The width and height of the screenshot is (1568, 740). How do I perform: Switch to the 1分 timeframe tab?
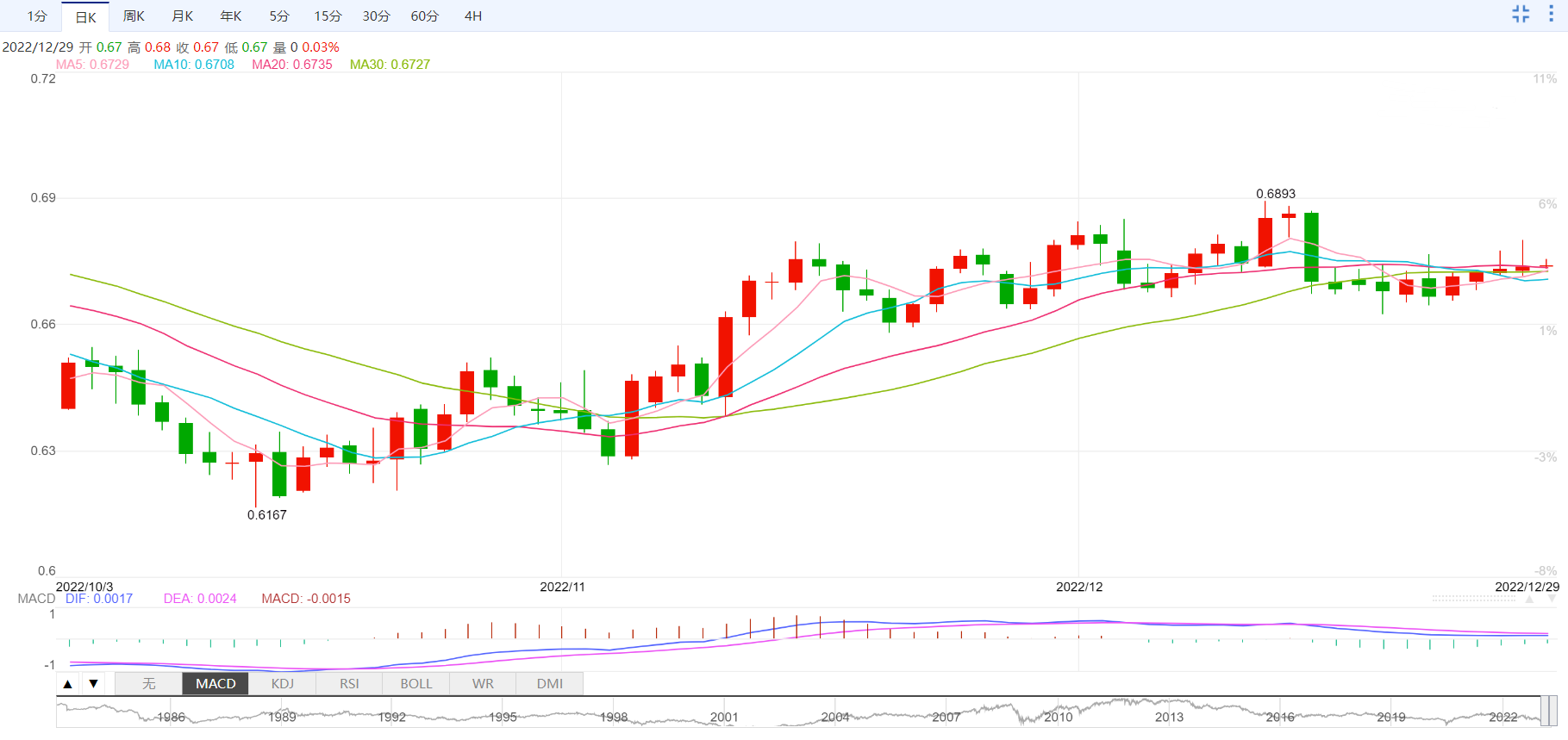(37, 16)
